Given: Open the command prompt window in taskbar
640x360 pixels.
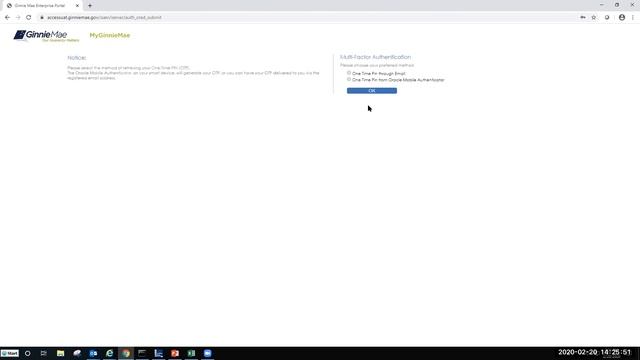Looking at the screenshot, I should coord(142,353).
